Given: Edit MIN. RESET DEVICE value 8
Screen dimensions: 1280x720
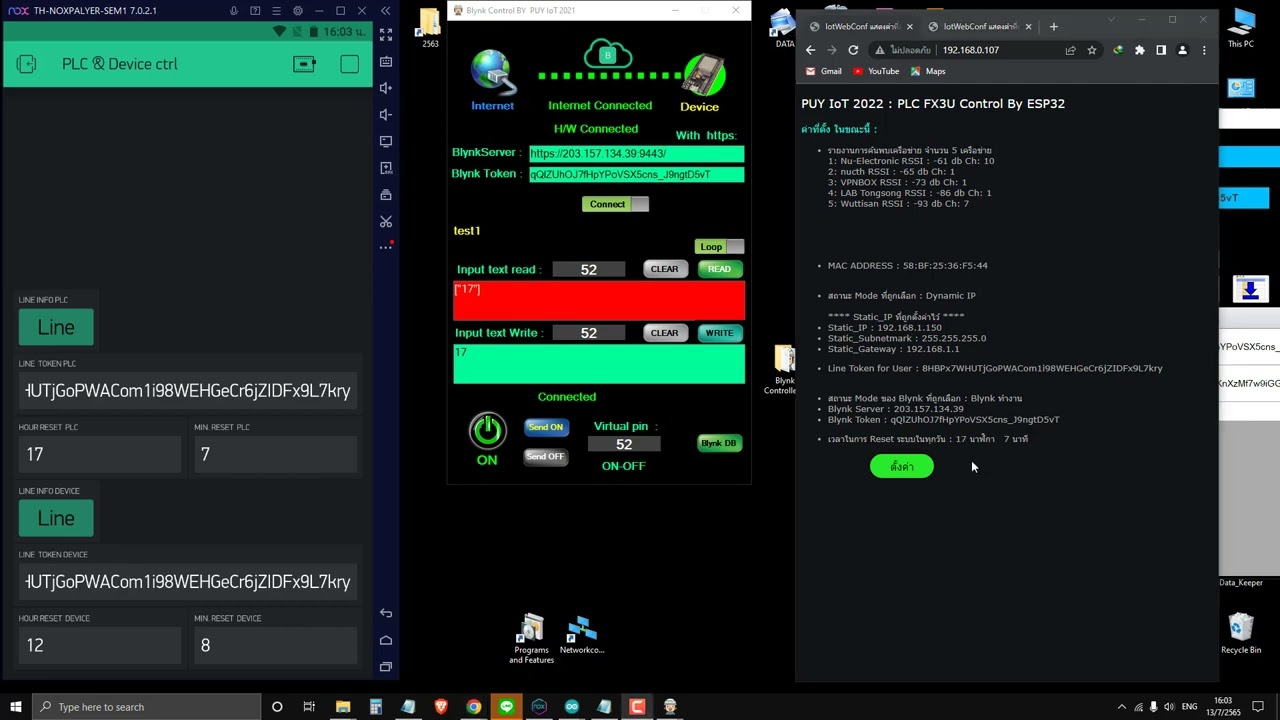Looking at the screenshot, I should (x=275, y=645).
